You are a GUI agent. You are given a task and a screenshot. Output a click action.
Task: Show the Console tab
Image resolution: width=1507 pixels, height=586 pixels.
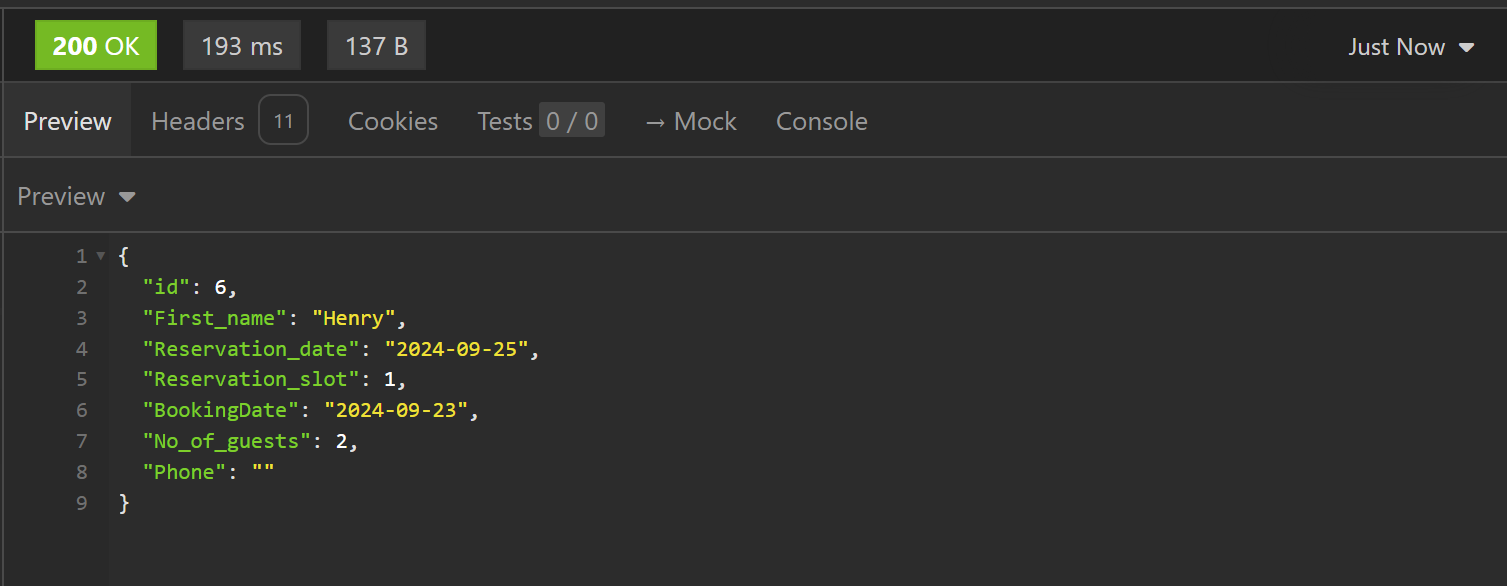click(821, 121)
